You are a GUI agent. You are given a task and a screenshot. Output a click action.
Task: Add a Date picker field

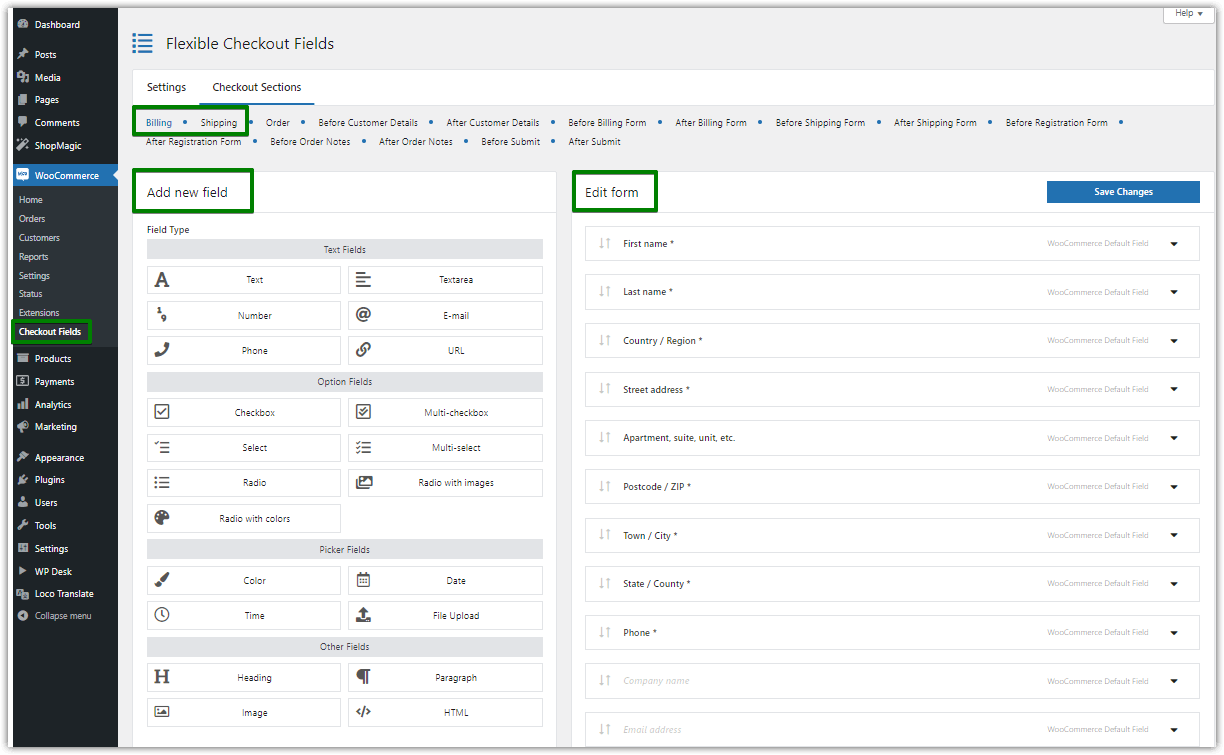coord(445,580)
